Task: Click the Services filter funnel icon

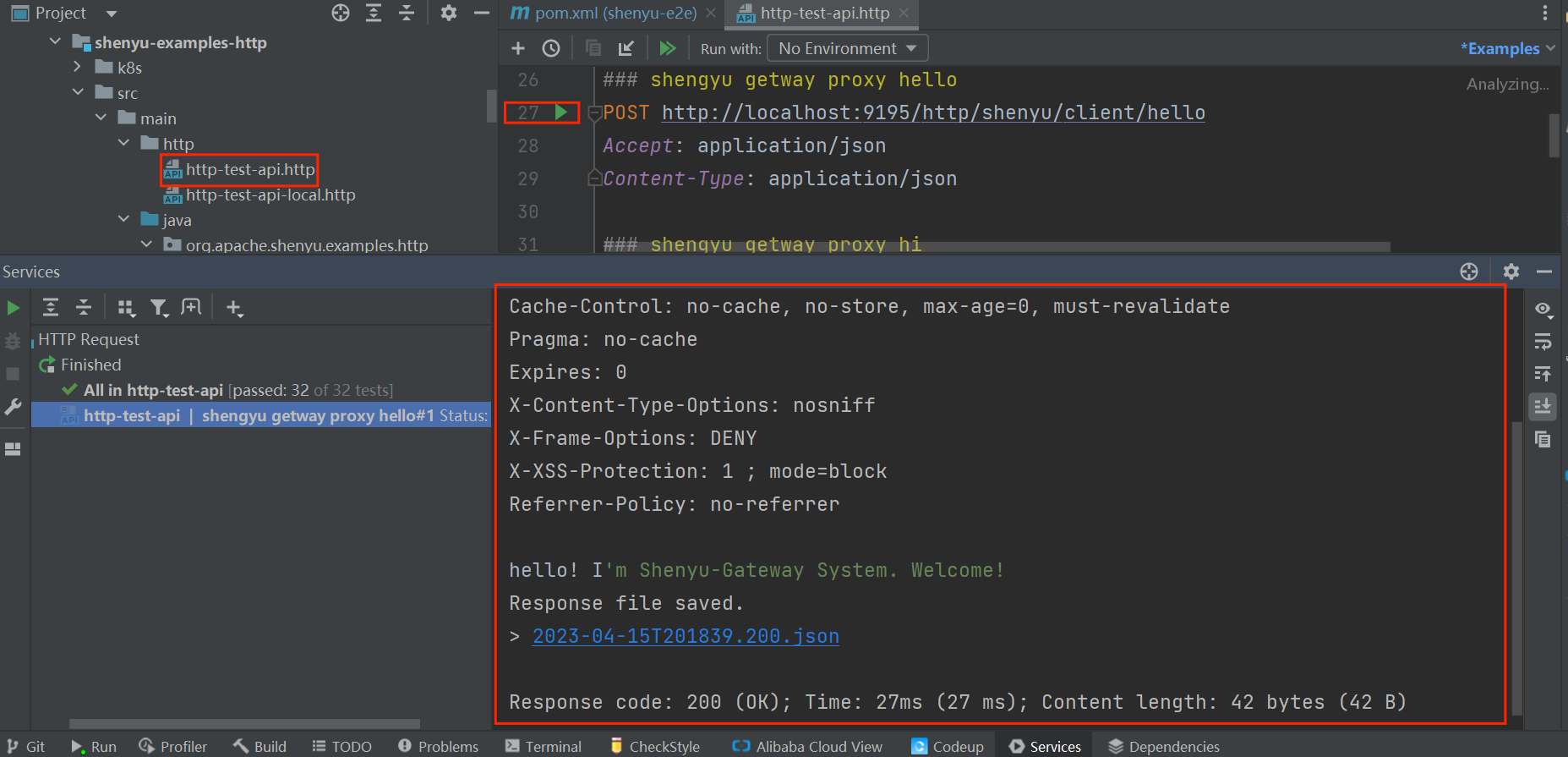Action: pos(158,308)
